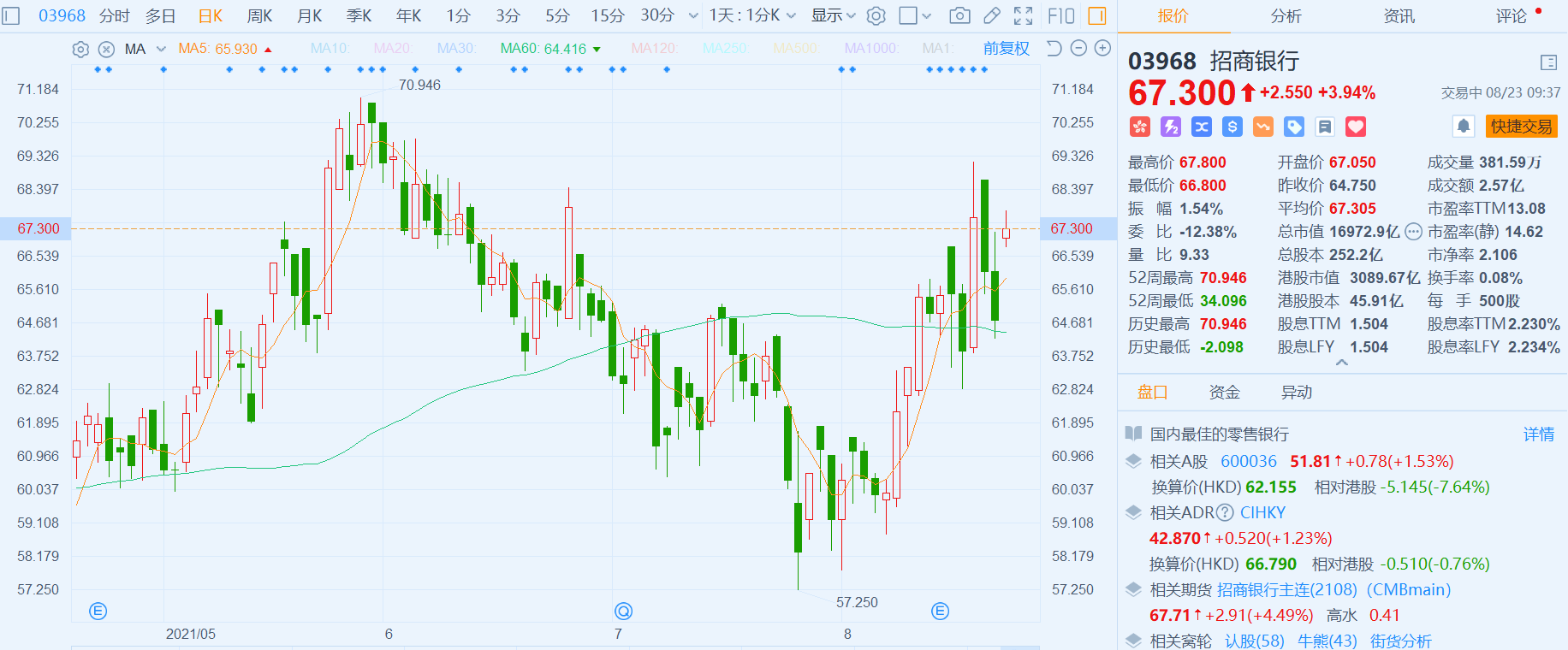
Task: Enter fullscreen chart mode
Action: (x=1024, y=15)
